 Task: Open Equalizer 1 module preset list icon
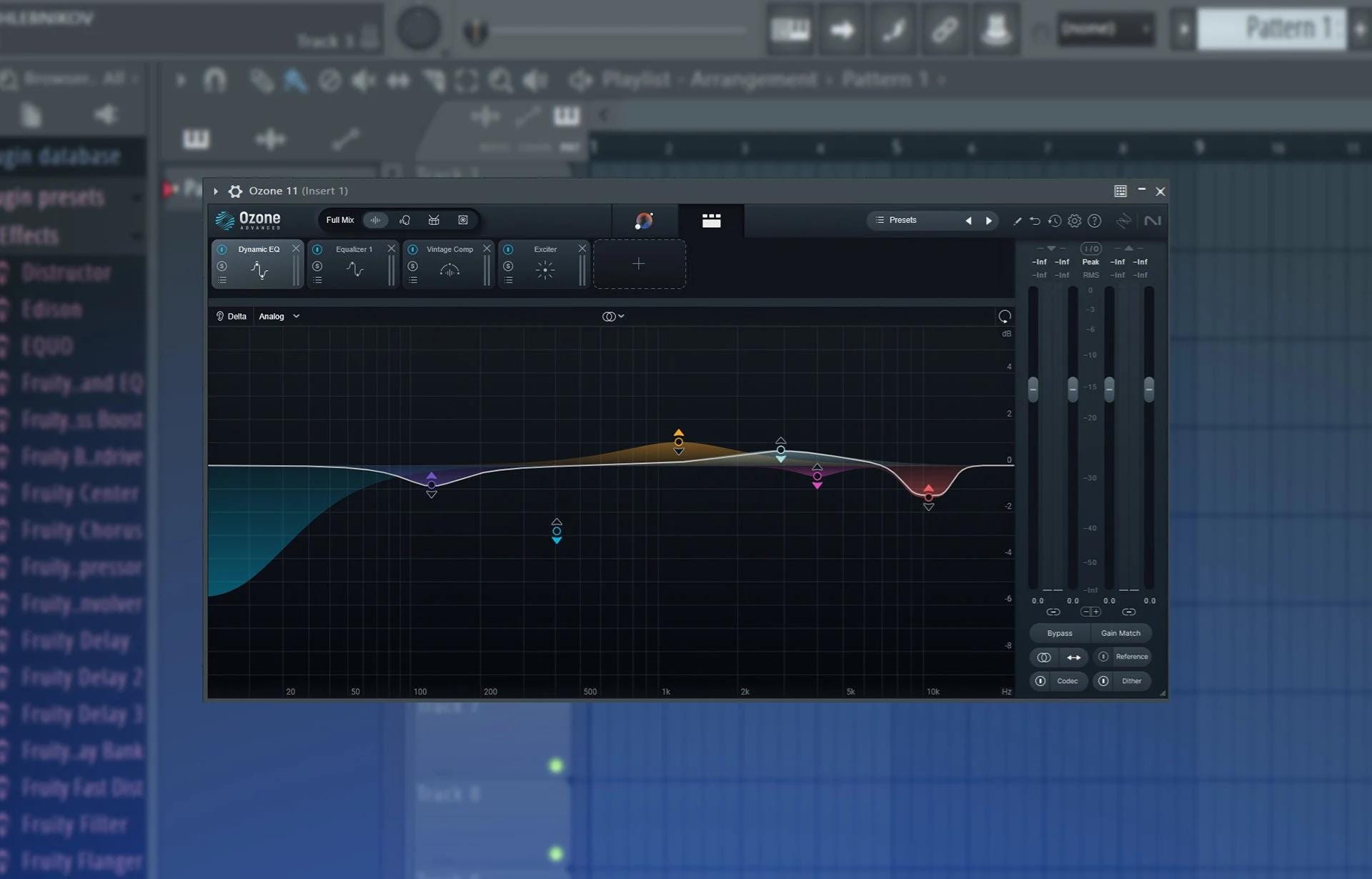(x=317, y=280)
